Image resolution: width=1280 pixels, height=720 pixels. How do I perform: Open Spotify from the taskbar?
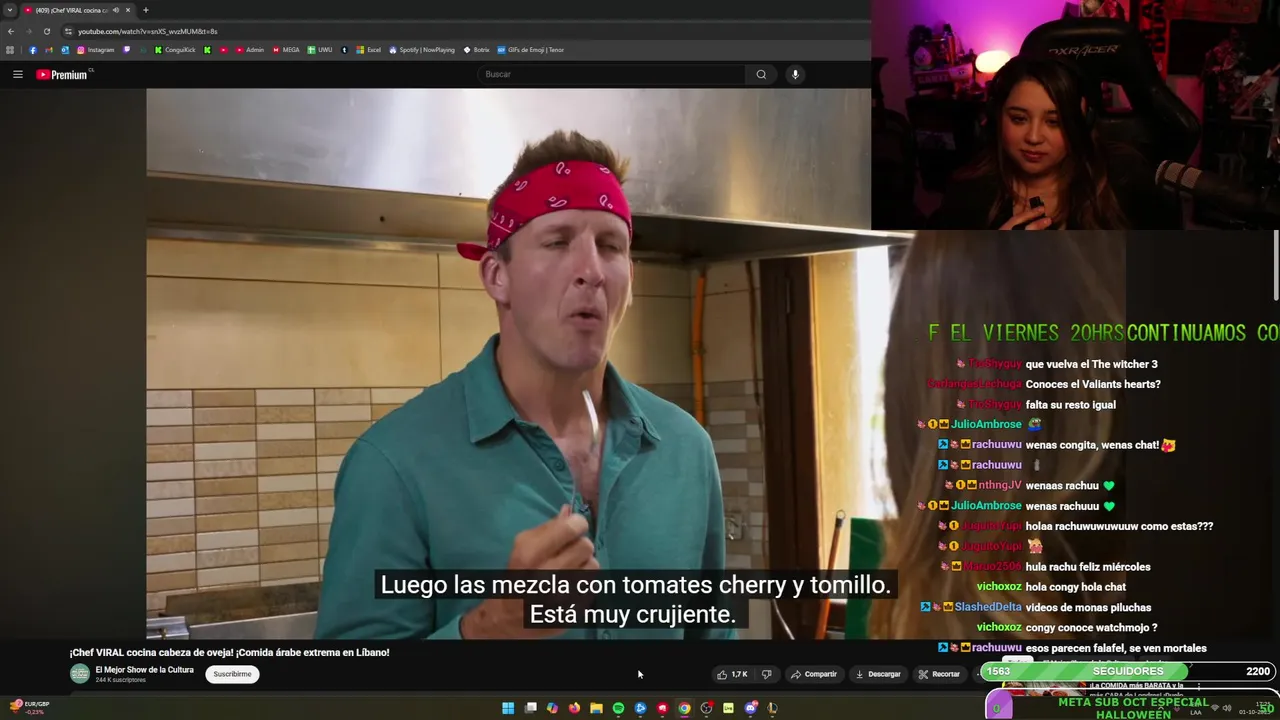click(x=618, y=708)
